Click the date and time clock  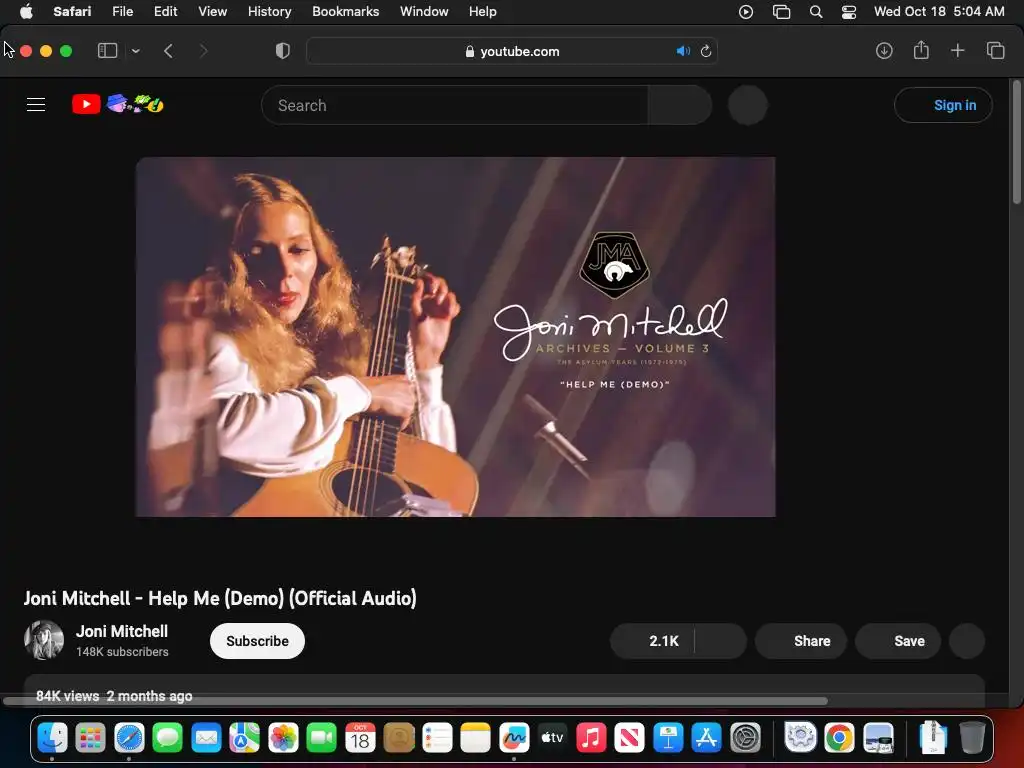(939, 12)
